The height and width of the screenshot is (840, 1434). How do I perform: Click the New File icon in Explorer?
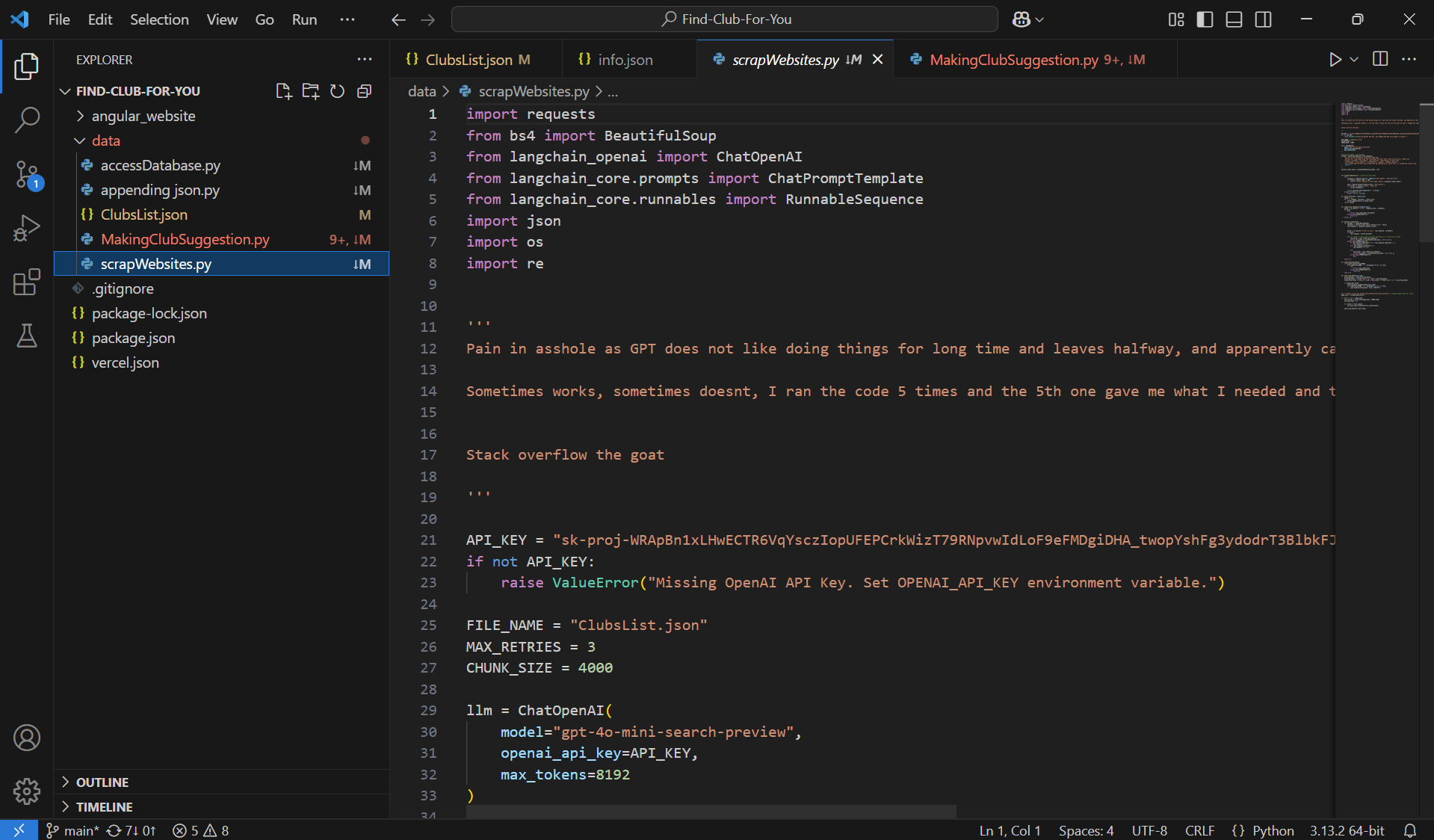pos(283,91)
